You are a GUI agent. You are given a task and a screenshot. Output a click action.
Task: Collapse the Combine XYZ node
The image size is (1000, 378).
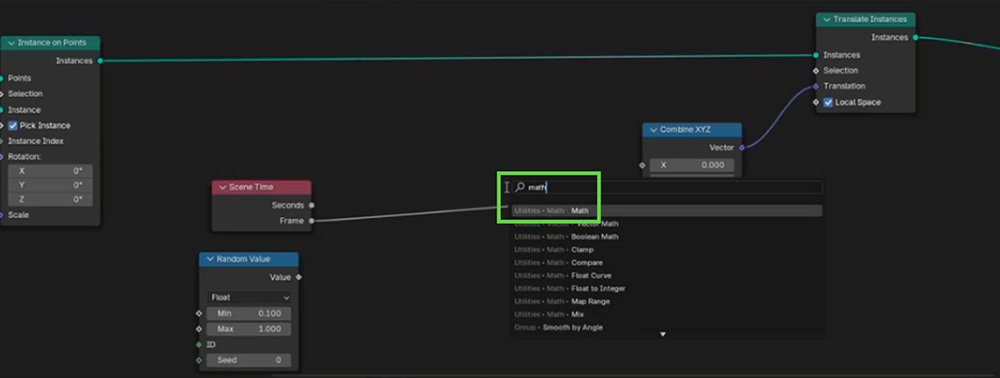coord(653,130)
